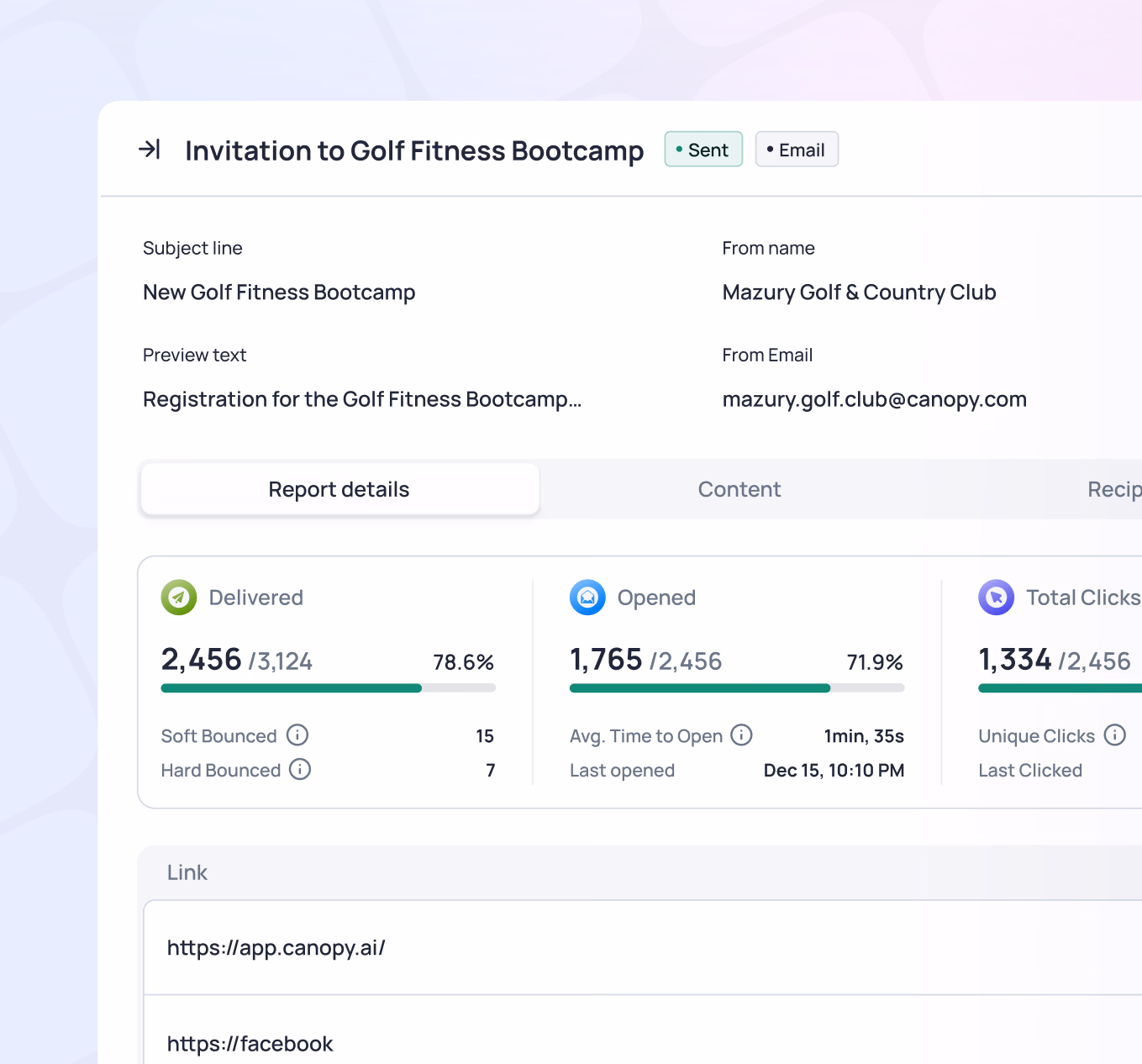Click the Delivered card heading
This screenshot has height=1064, width=1142.
tap(256, 598)
